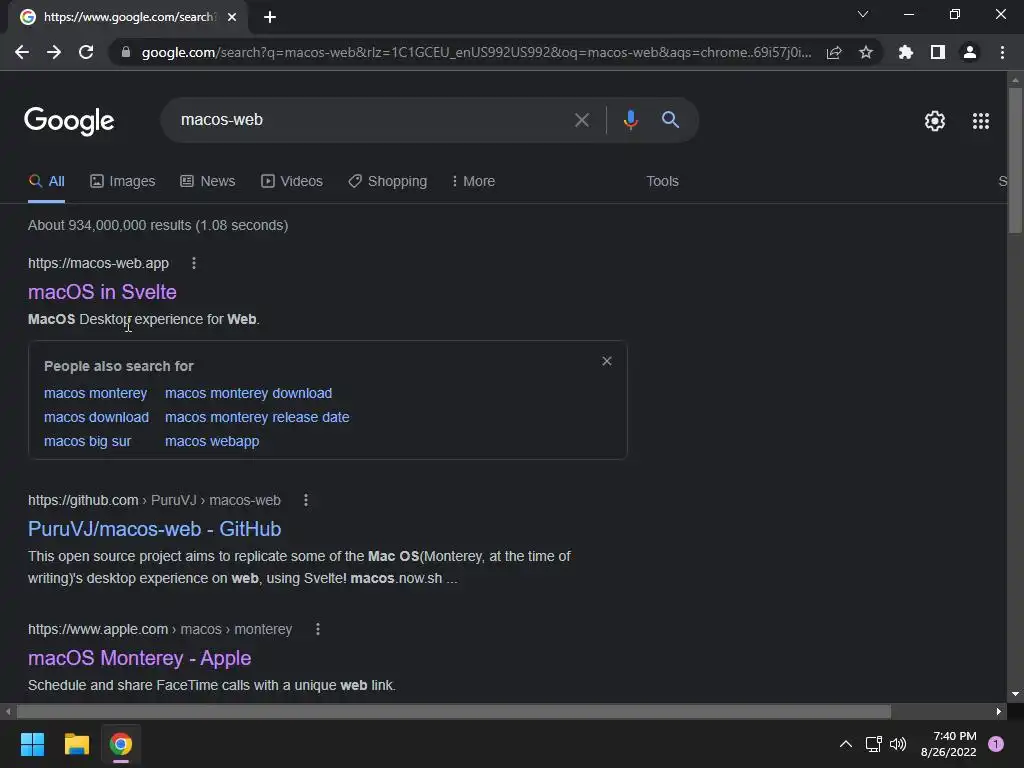Click the horizontal scrollbar right arrow
The height and width of the screenshot is (768, 1024).
[x=999, y=711]
